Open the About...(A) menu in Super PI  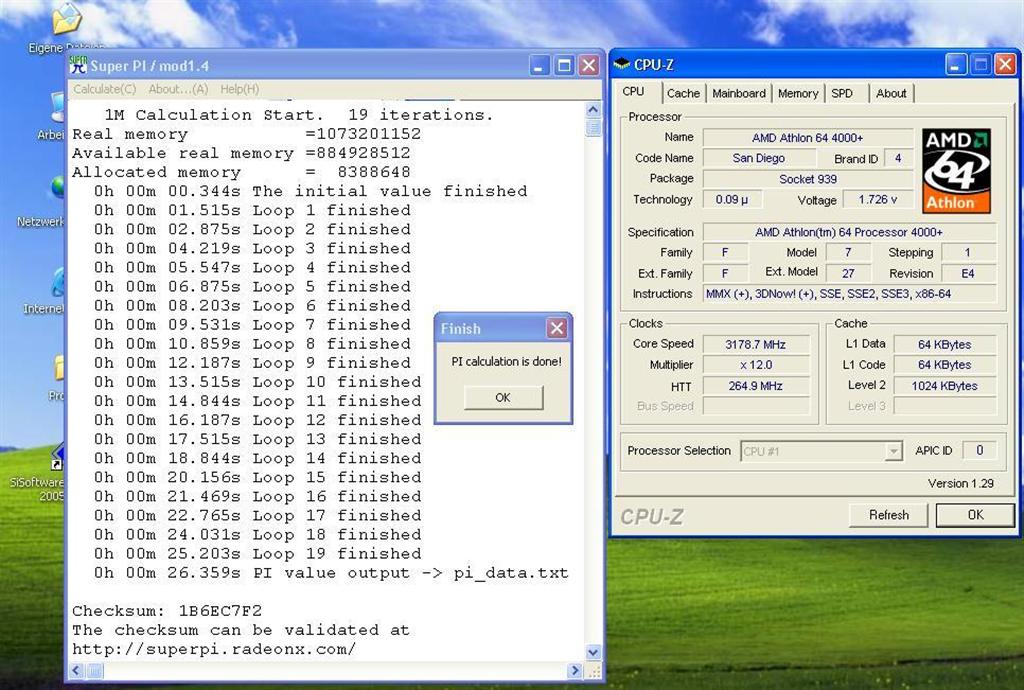pyautogui.click(x=178, y=89)
